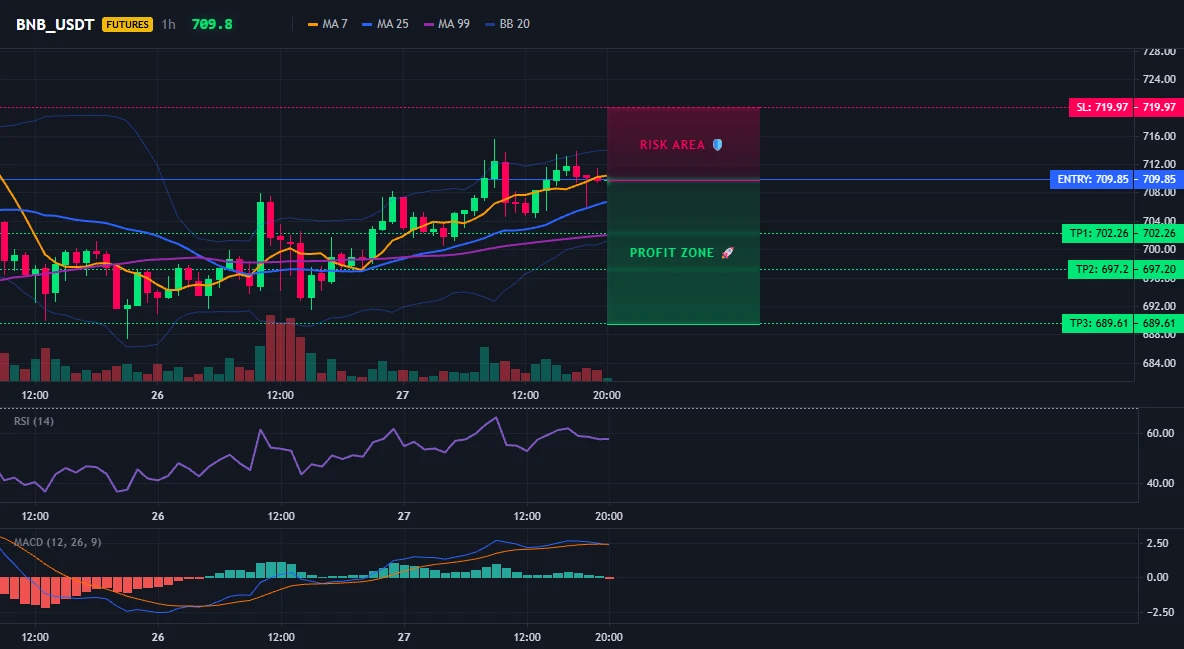Click 20:00 on the MACD time axis

tap(609, 637)
